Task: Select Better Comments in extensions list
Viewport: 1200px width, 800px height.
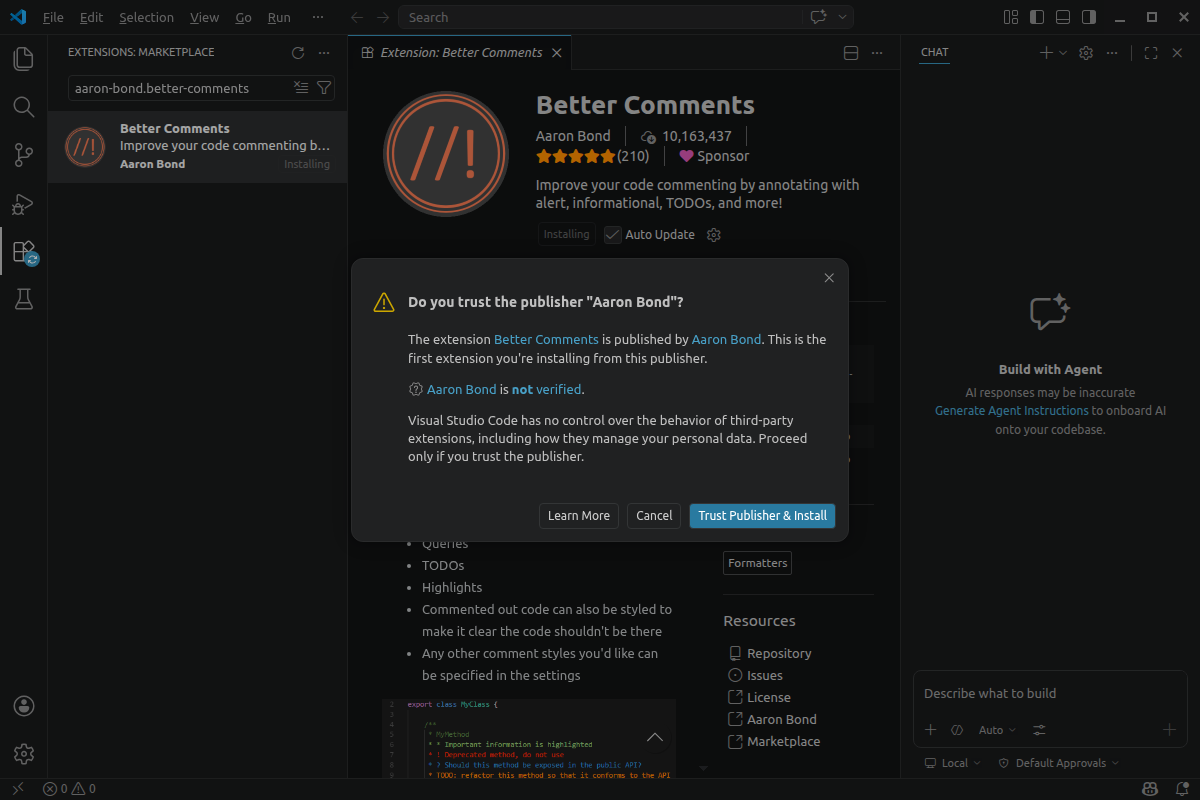Action: [x=197, y=146]
